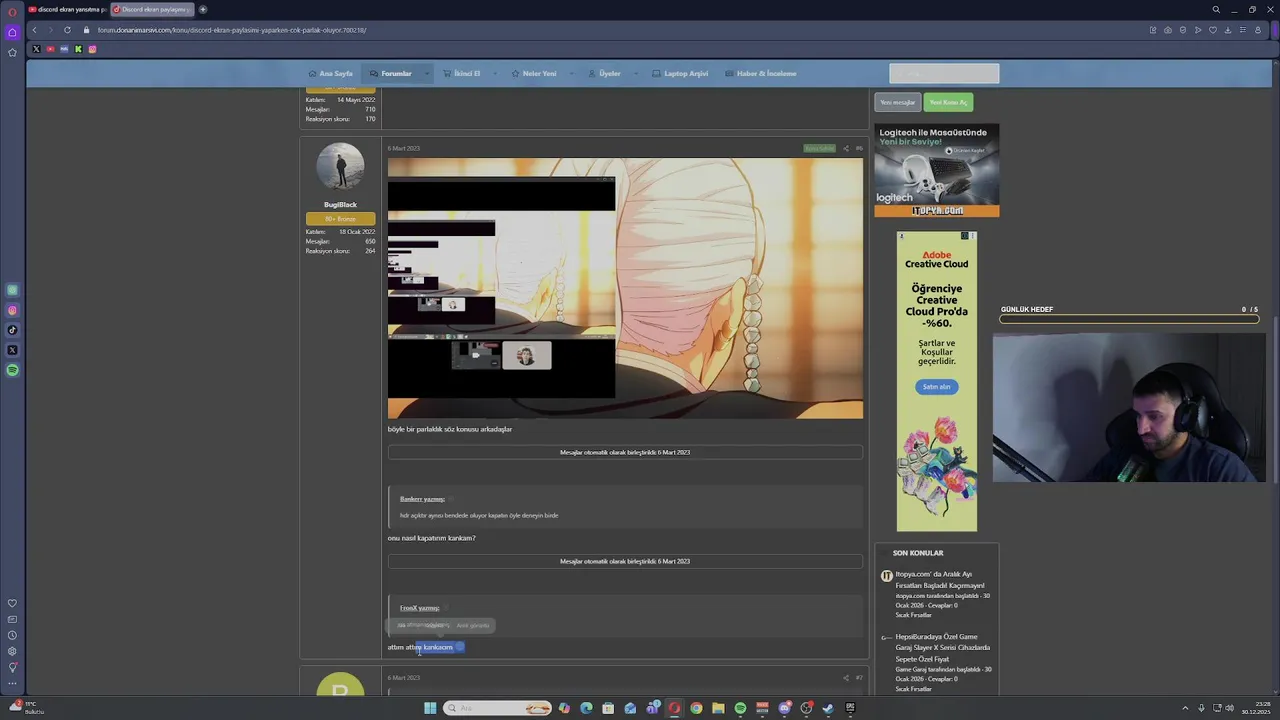Reload the page with the refresh icon
This screenshot has height=720, width=1280.
click(67, 30)
